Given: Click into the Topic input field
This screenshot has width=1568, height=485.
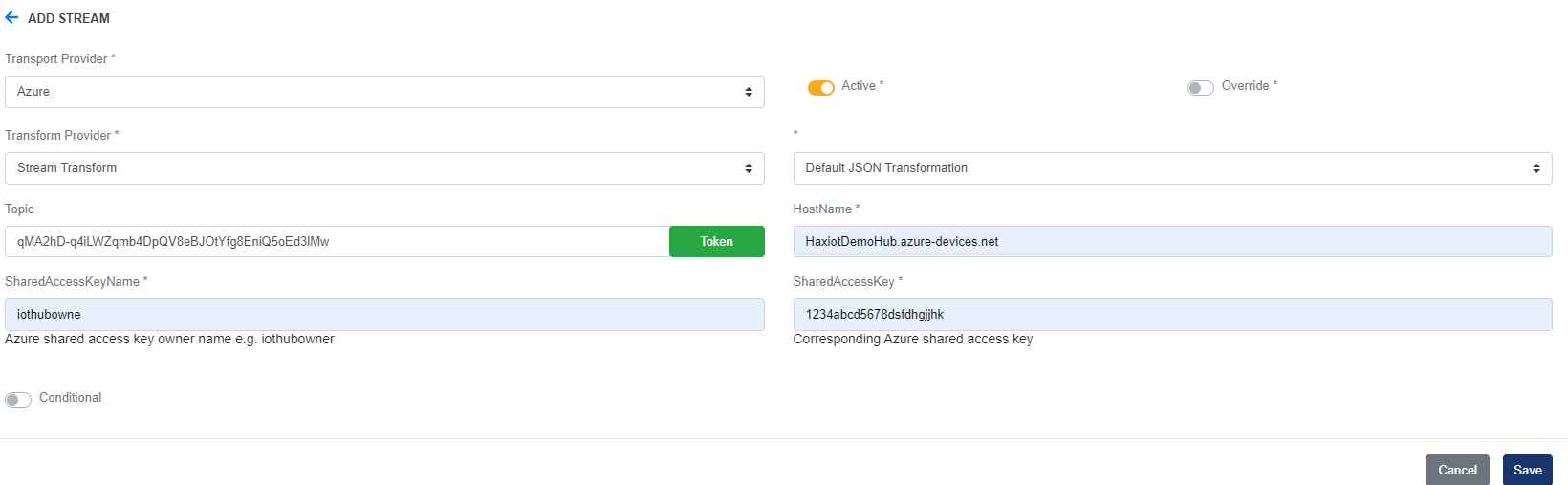Looking at the screenshot, I should 337,241.
